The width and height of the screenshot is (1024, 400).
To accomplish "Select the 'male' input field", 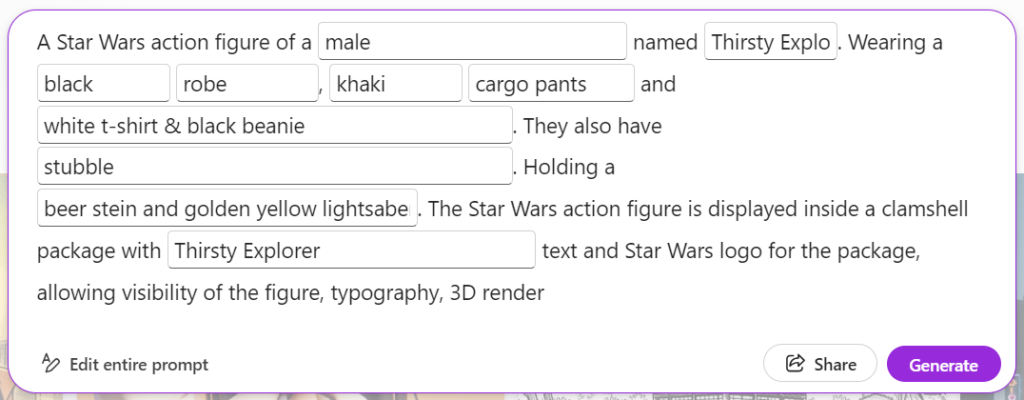I will coord(472,41).
